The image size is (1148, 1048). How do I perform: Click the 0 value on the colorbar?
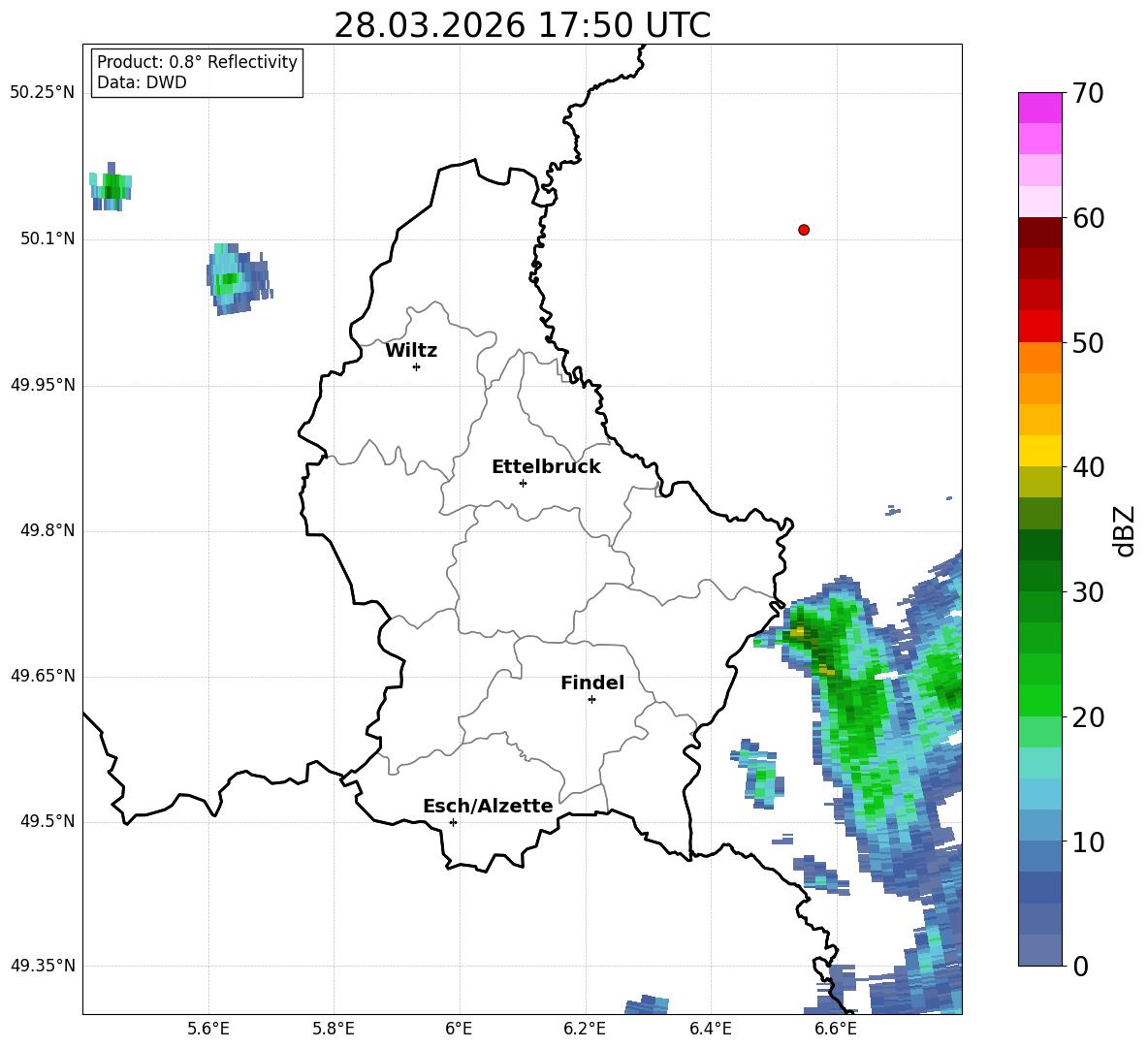coord(1080,966)
